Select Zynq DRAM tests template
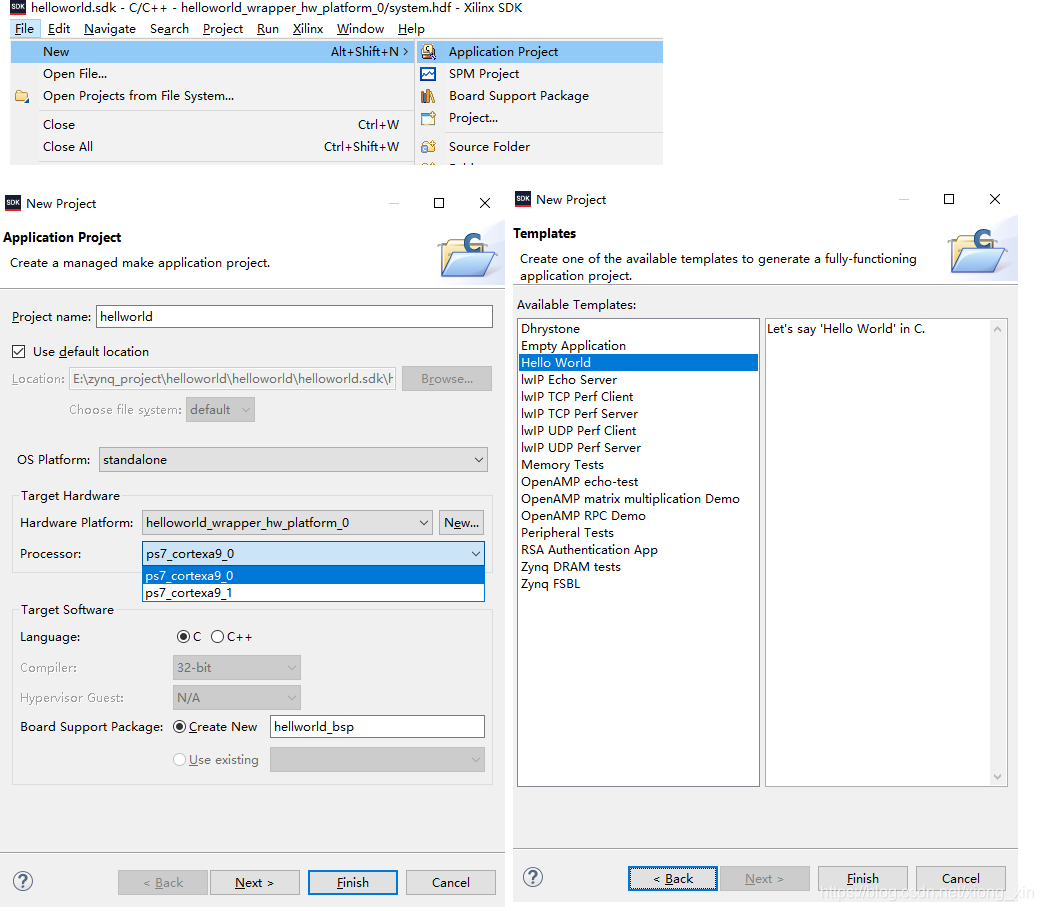1043x911 pixels. [638, 567]
